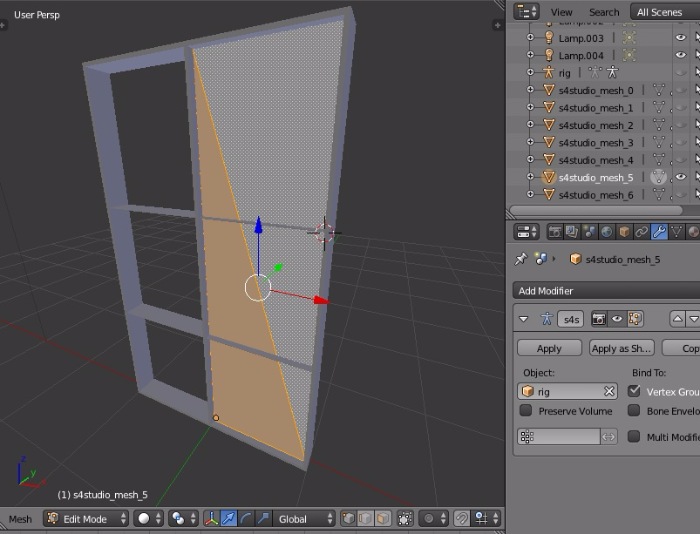The image size is (700, 534).
Task: Open the Constraints chain properties tab
Action: [641, 232]
